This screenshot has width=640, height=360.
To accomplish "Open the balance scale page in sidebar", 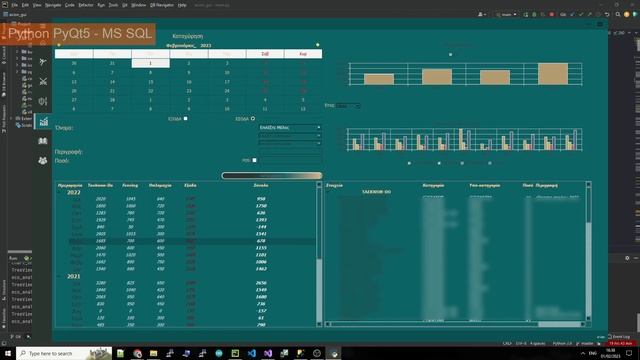I will pos(43,101).
